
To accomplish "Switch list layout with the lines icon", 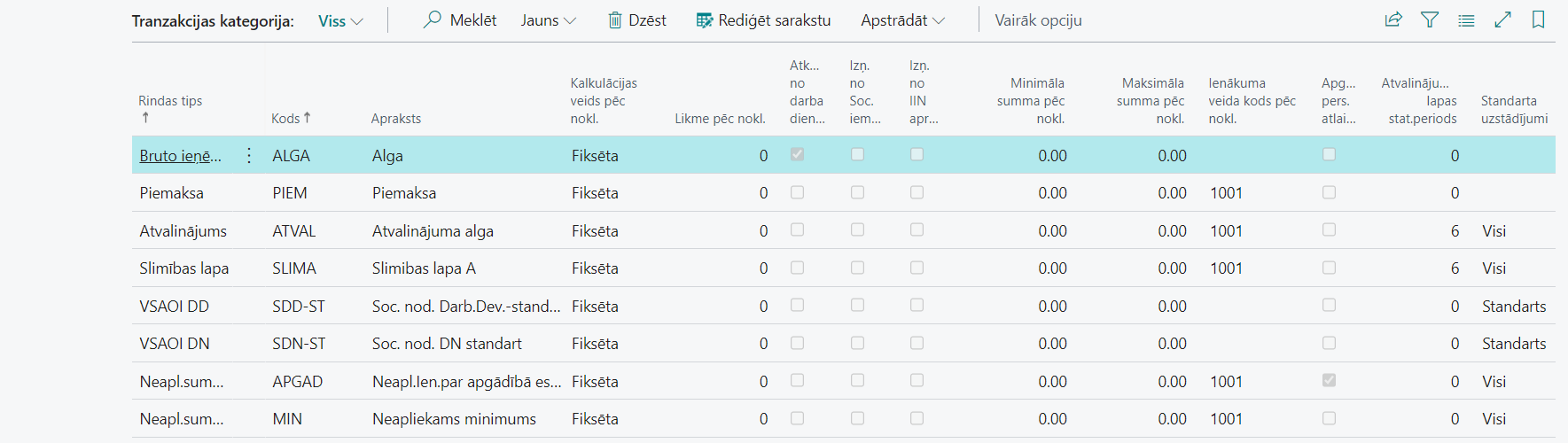I will click(x=1466, y=19).
